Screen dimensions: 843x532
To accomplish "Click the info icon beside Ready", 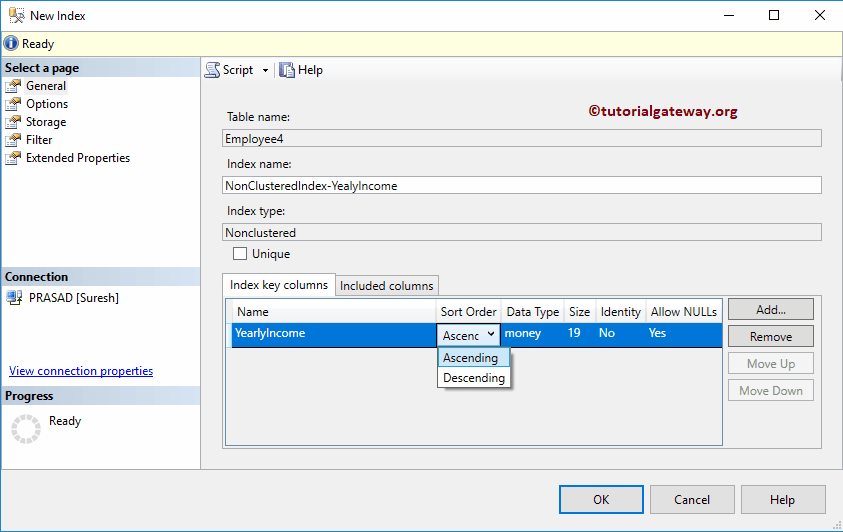I will point(11,44).
